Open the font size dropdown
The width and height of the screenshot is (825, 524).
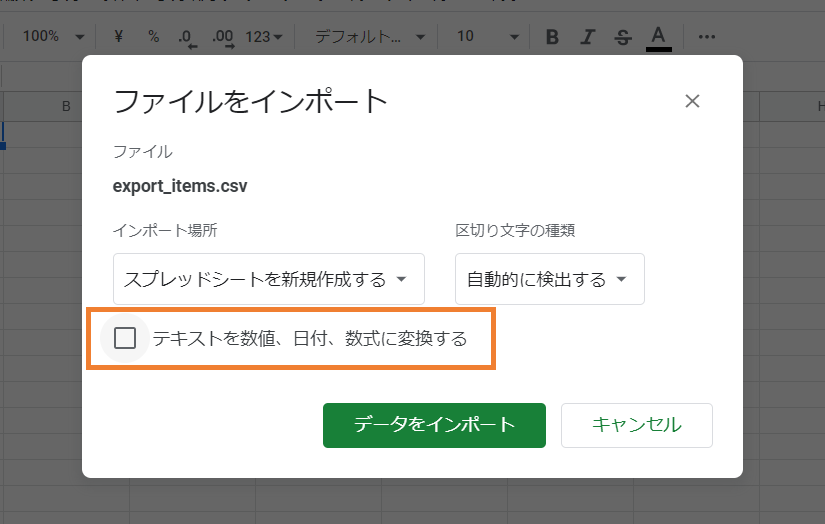488,36
